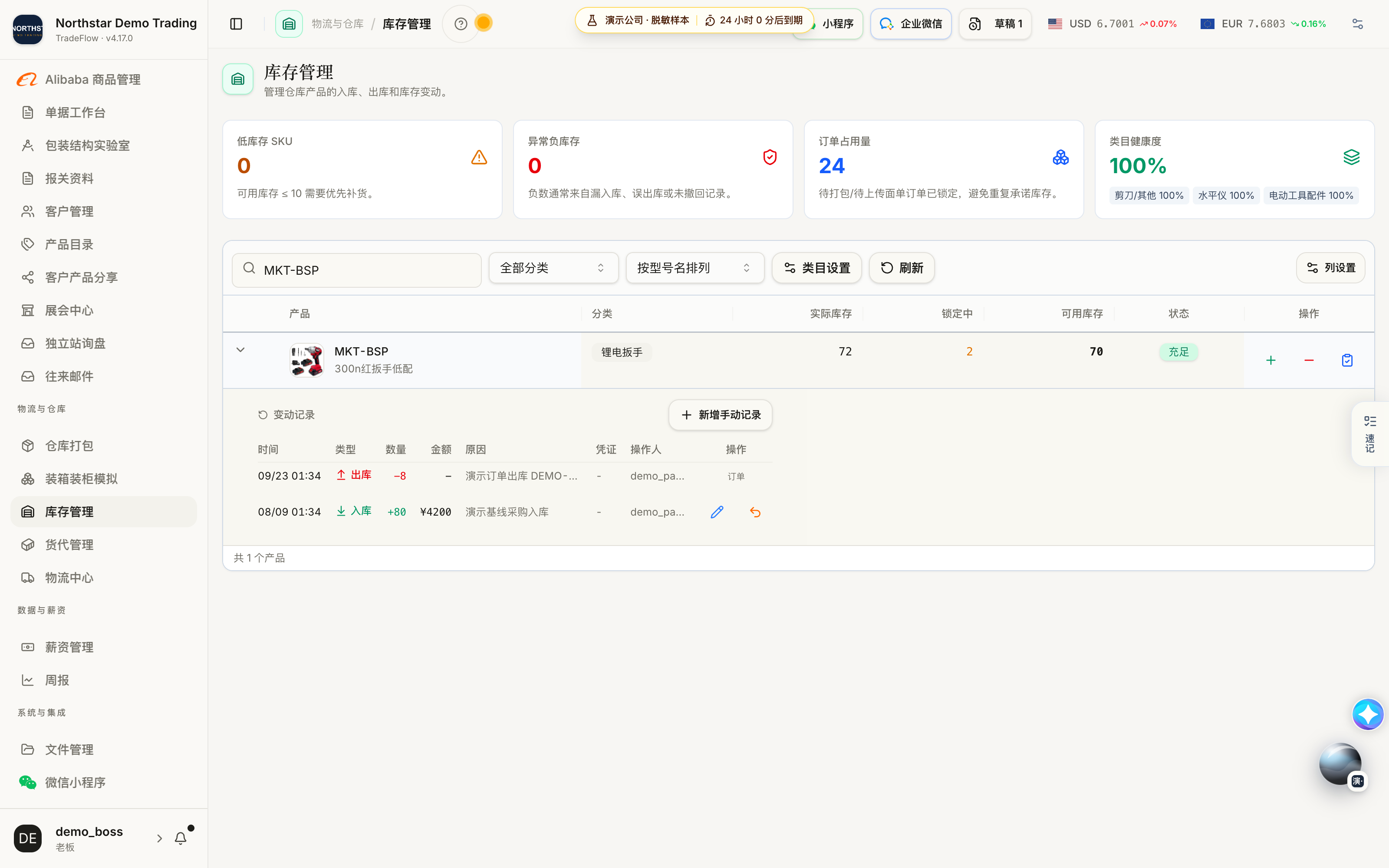Open 草稿 1 drafts button

pyautogui.click(x=995, y=23)
